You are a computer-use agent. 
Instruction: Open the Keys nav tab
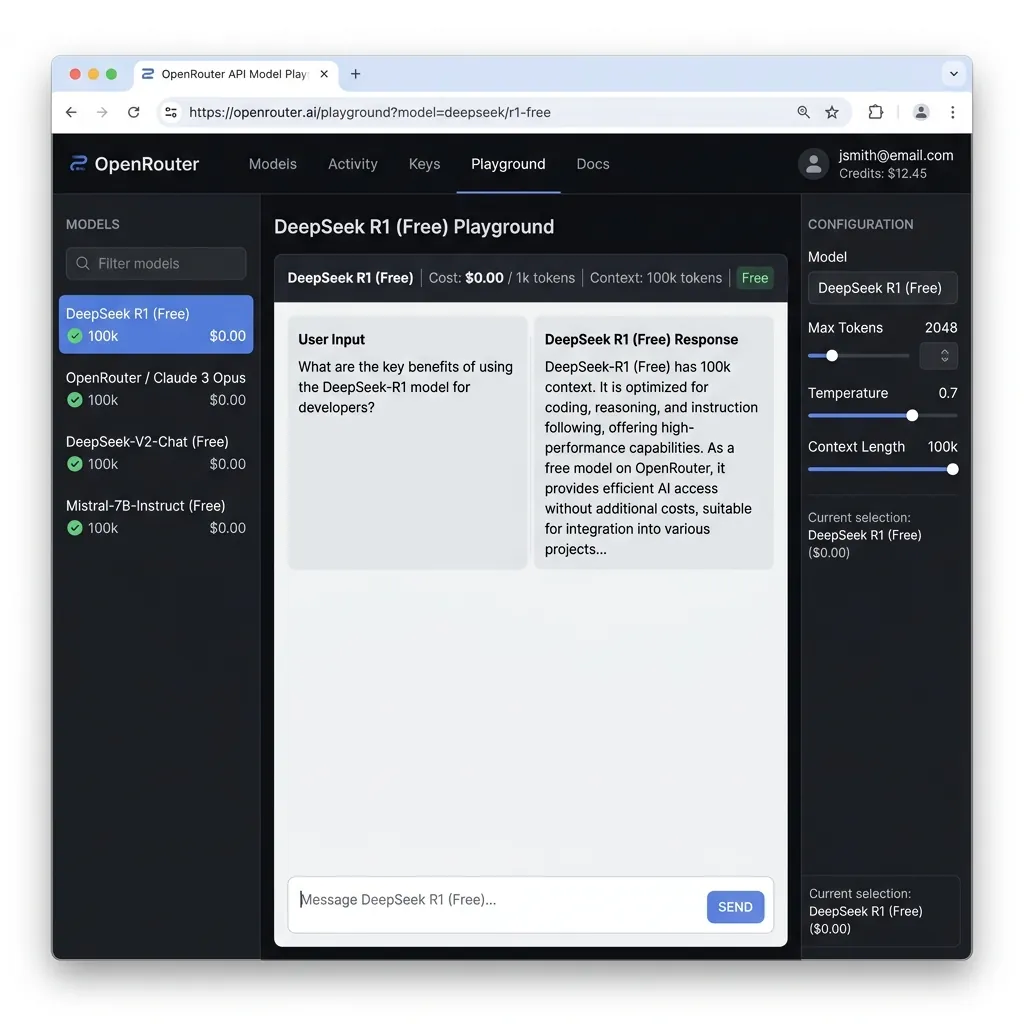(424, 164)
